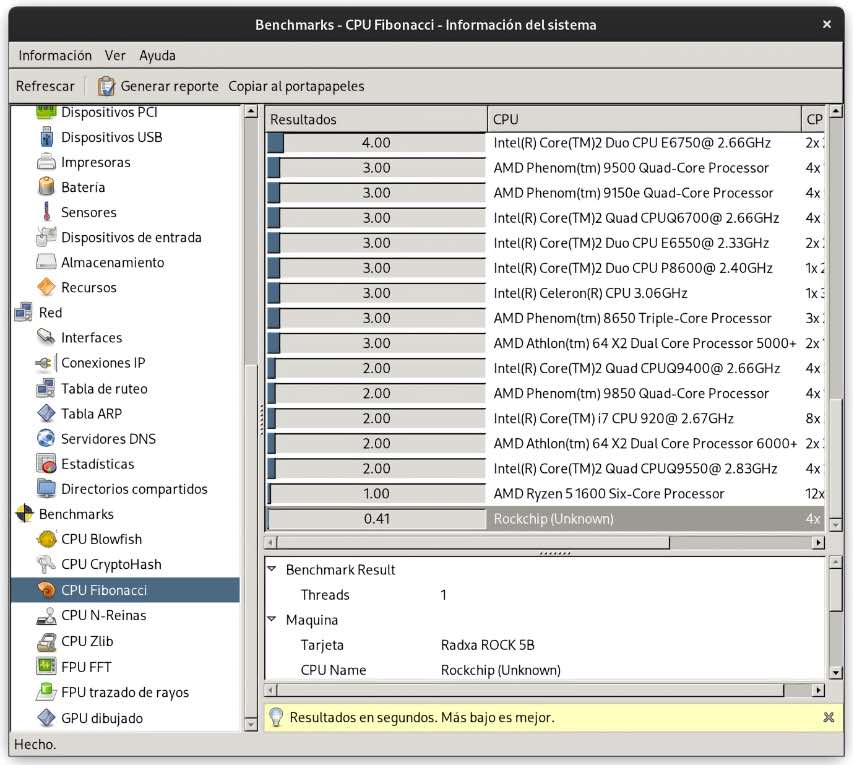Collapse the Maquina section

tap(272, 619)
